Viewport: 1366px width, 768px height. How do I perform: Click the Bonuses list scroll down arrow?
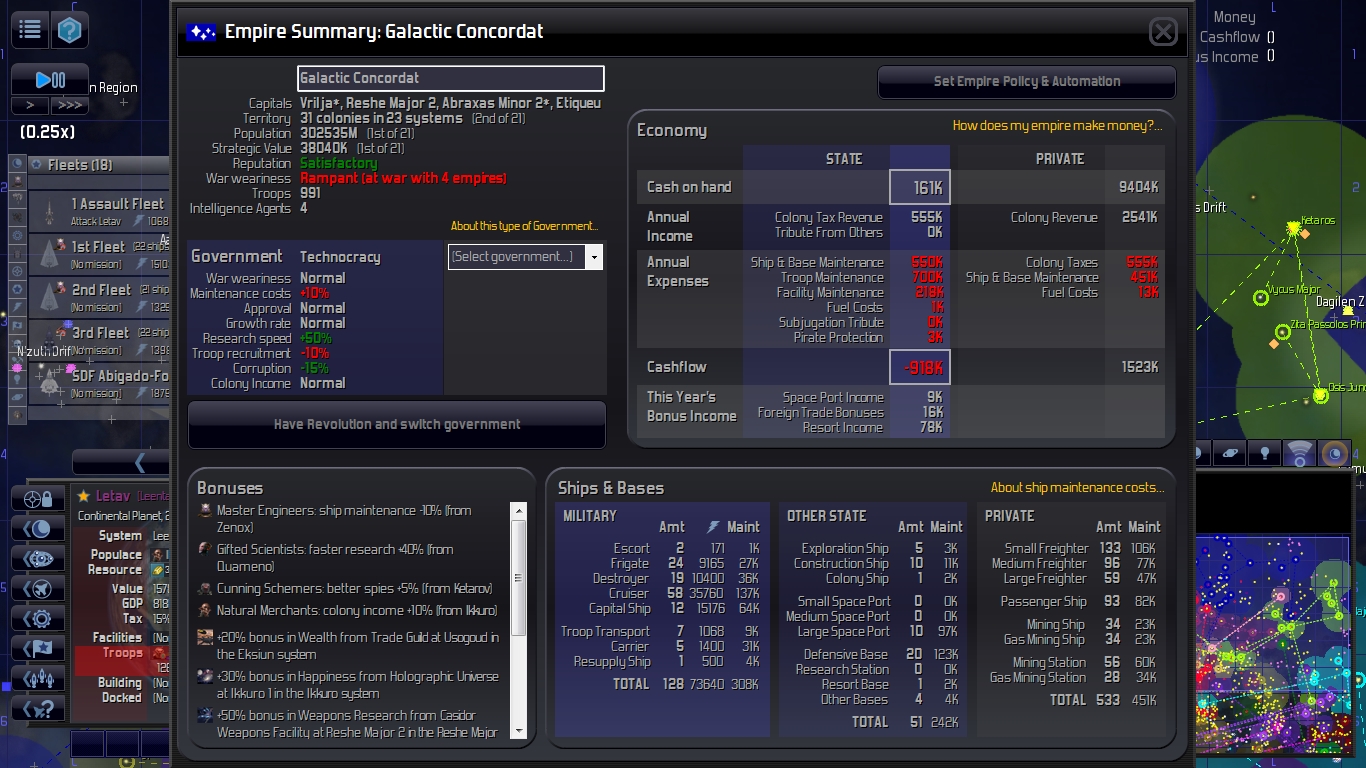(518, 731)
